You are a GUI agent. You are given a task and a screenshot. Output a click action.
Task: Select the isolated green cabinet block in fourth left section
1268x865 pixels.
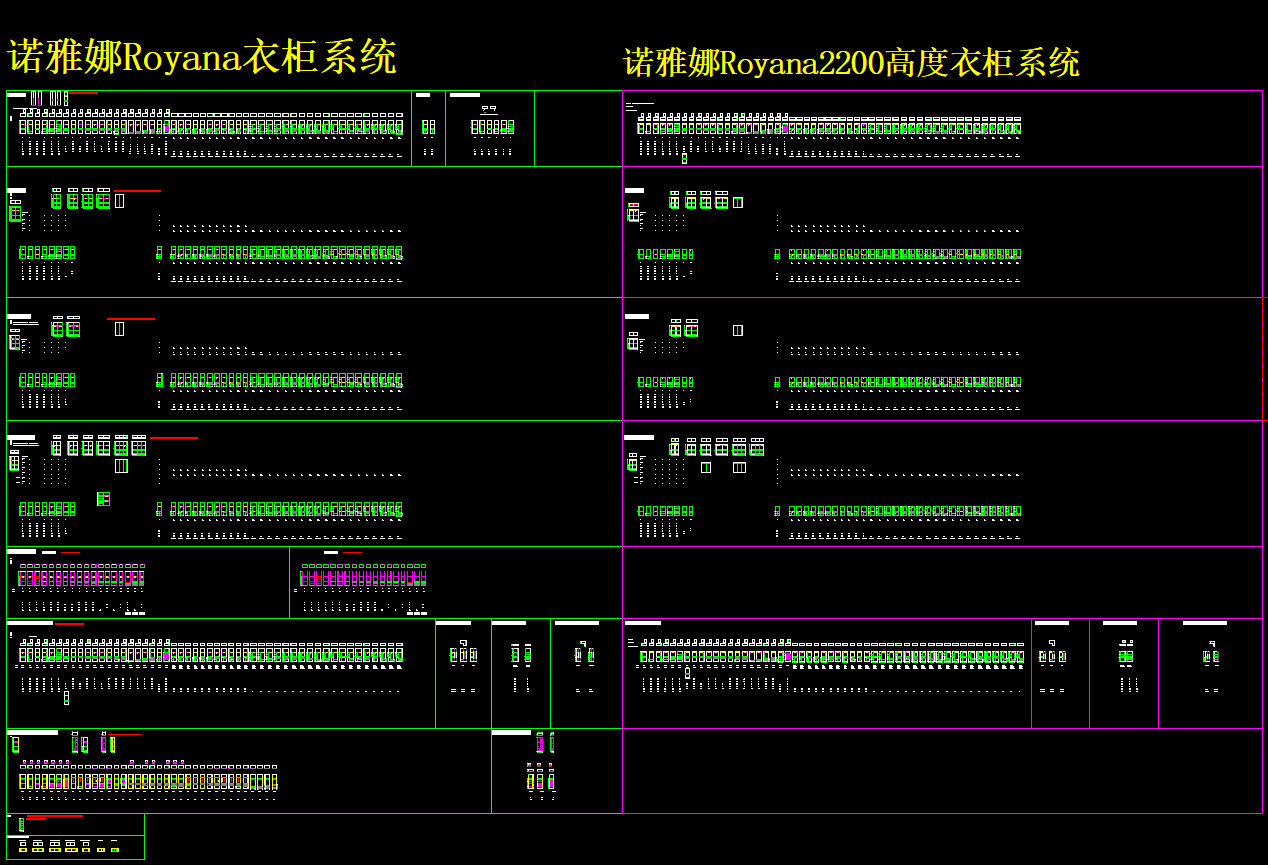tap(103, 498)
